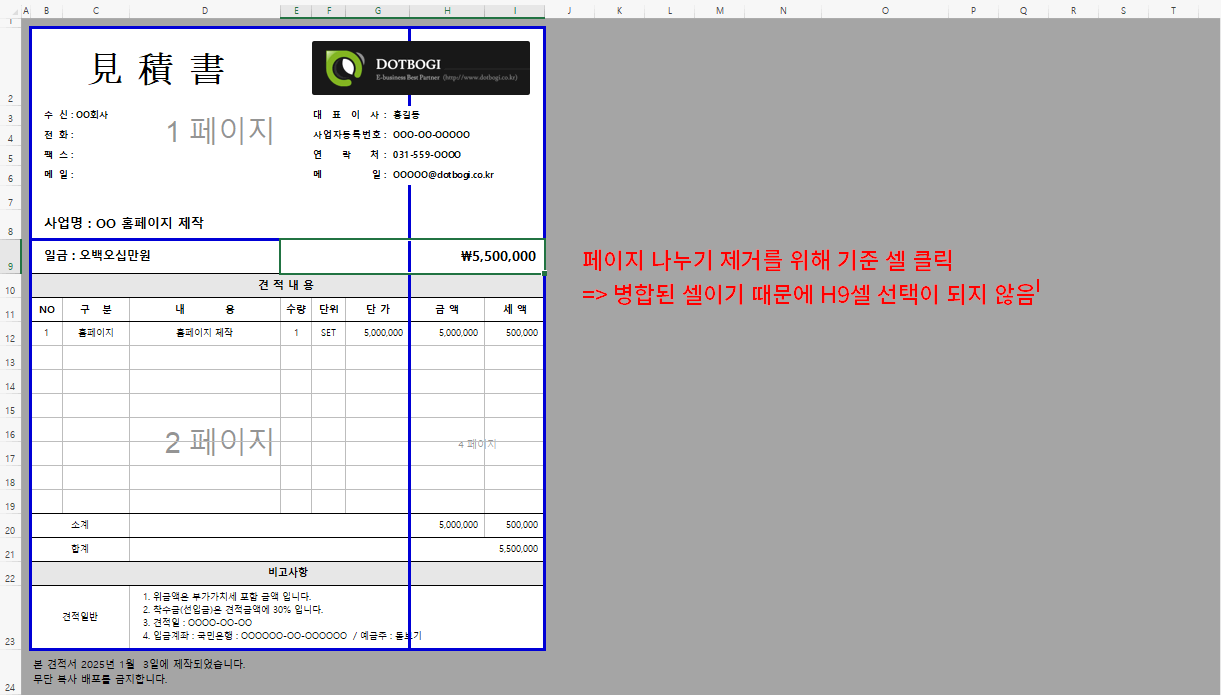
Task: Click the 홍길동 representative name
Action: 407,115
